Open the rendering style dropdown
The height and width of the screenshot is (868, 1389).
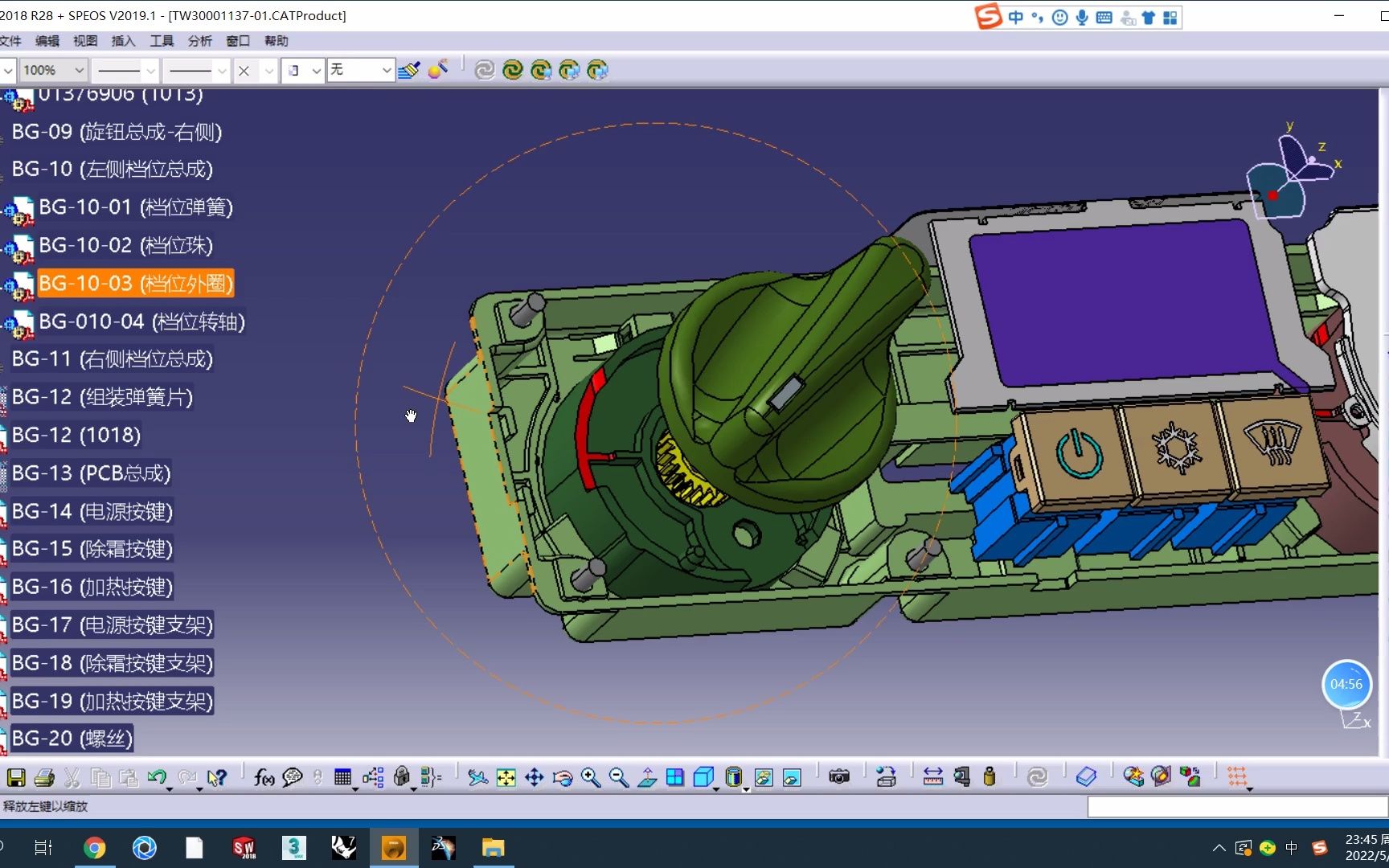tap(316, 71)
